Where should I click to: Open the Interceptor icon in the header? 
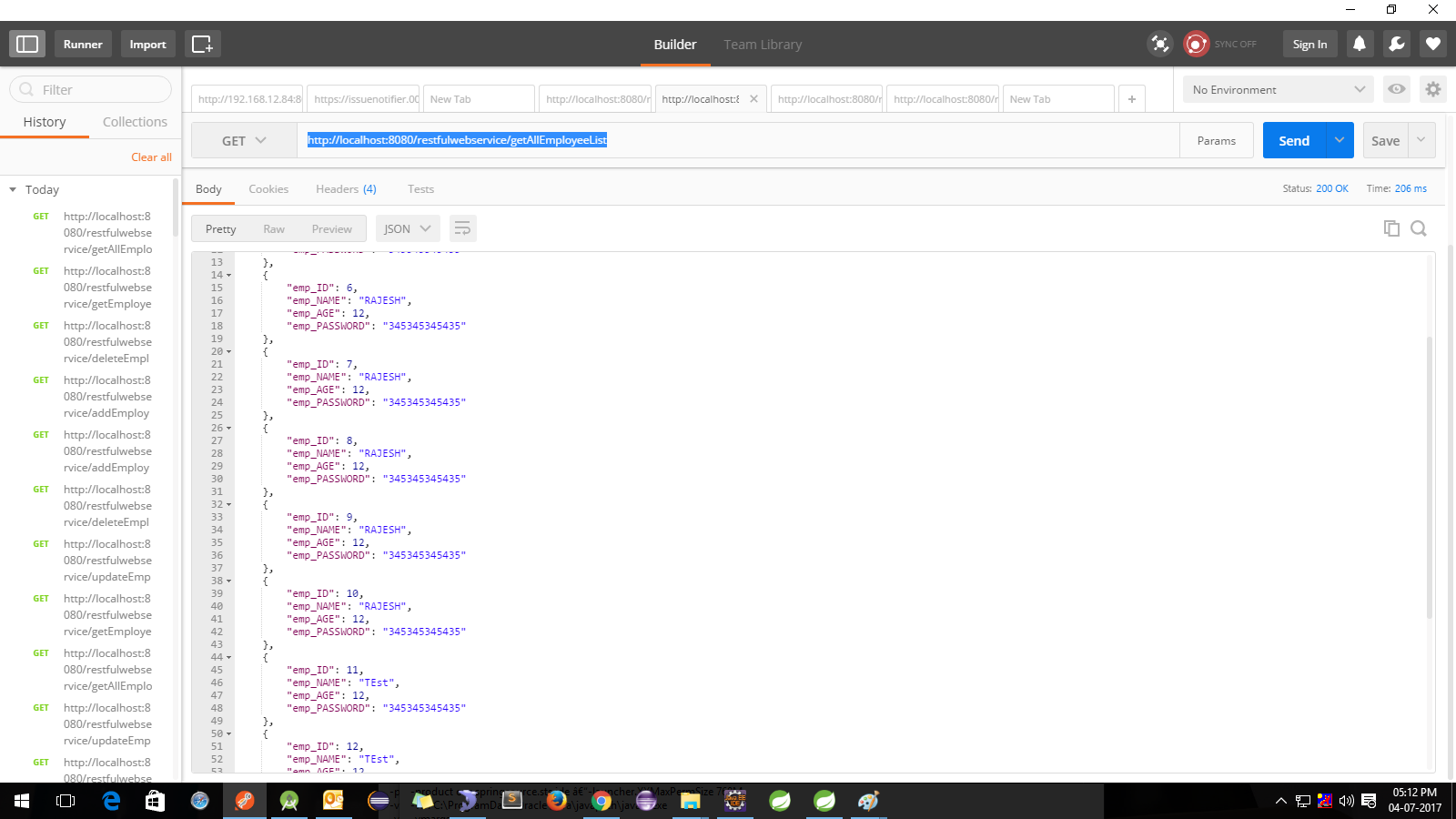(1159, 44)
